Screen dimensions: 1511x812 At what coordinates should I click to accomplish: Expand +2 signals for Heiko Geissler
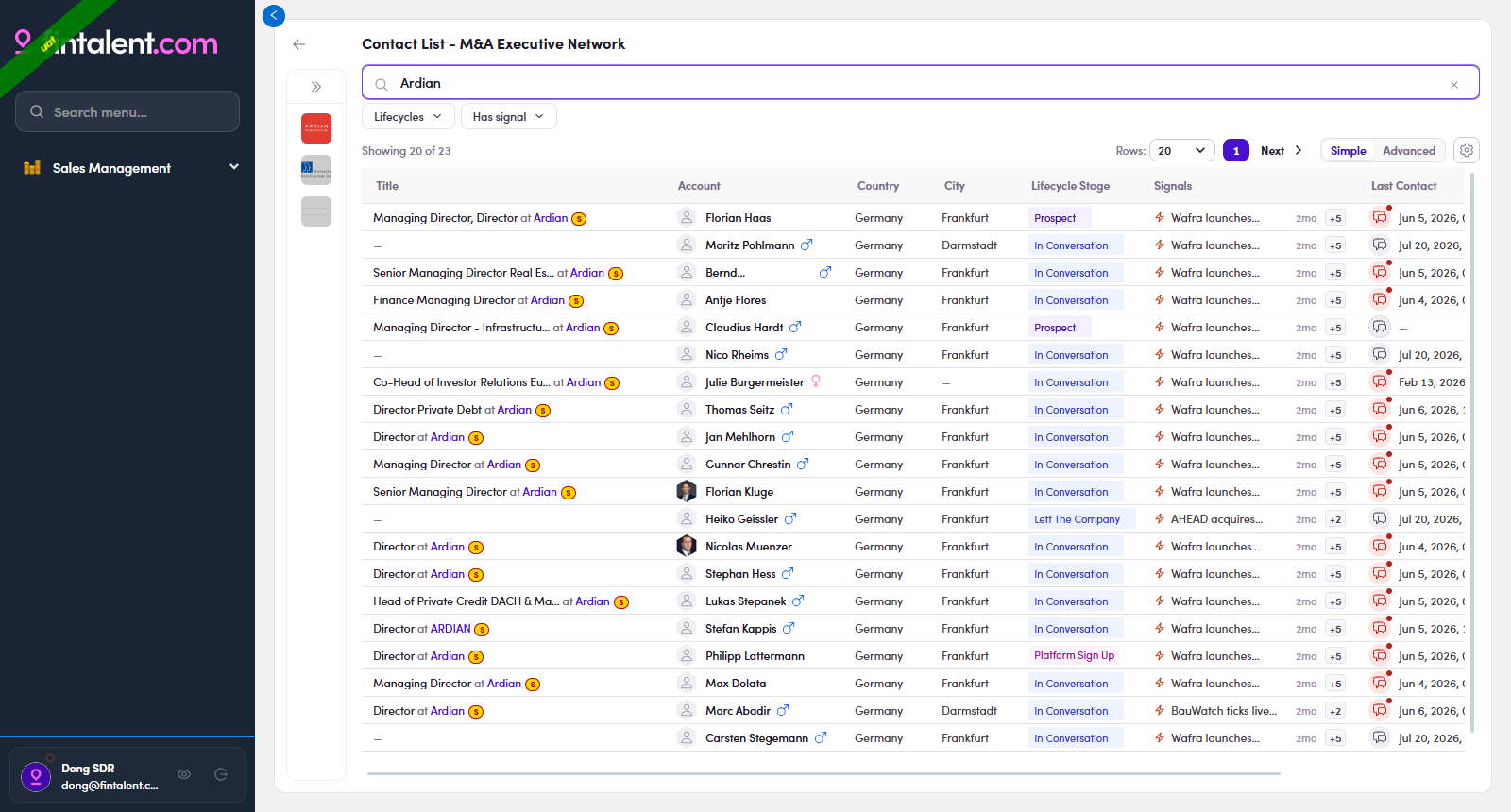click(1335, 519)
